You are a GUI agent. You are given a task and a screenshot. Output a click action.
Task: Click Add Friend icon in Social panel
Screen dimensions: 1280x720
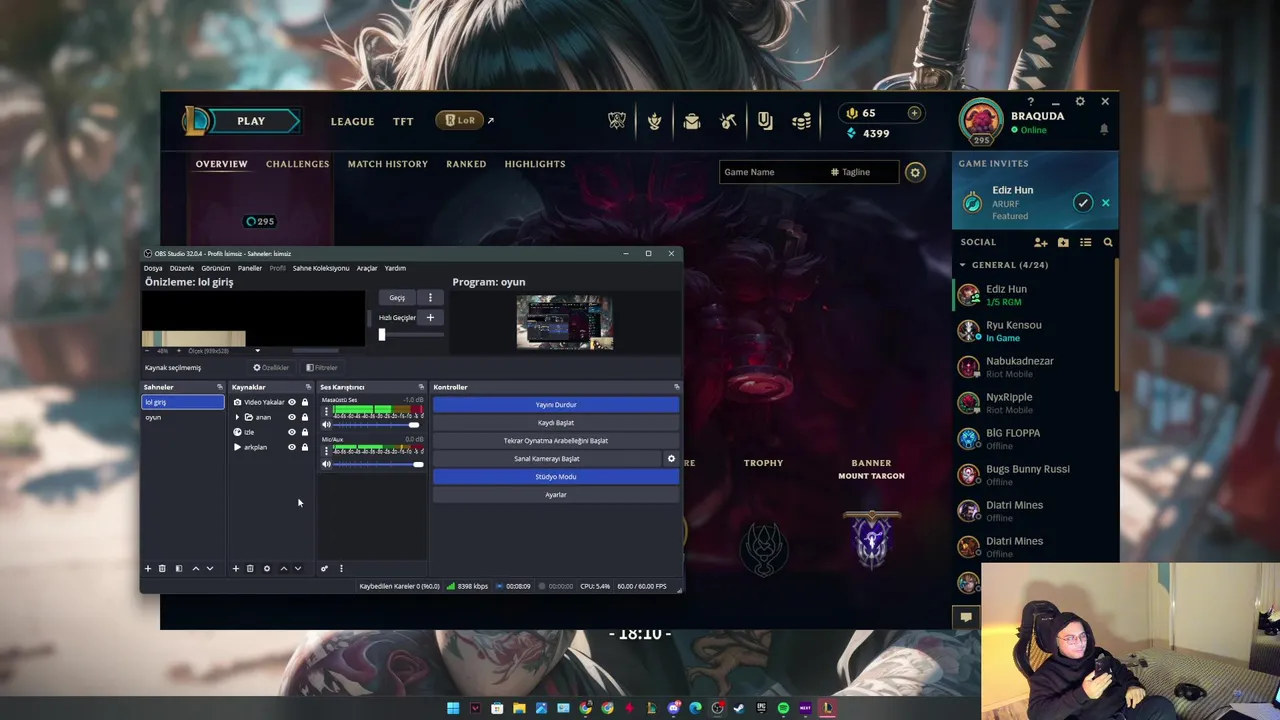click(1041, 242)
